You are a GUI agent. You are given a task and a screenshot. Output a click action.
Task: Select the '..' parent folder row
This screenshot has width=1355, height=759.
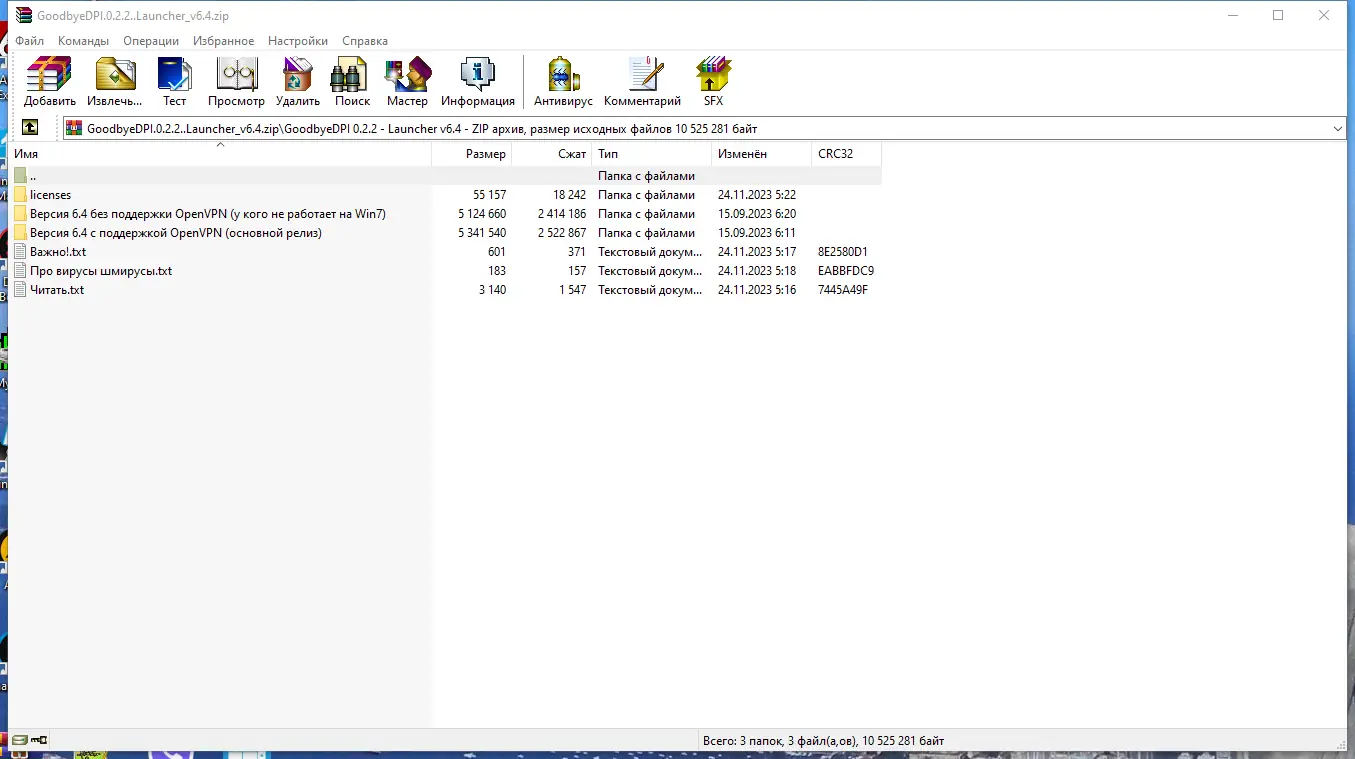tap(446, 176)
